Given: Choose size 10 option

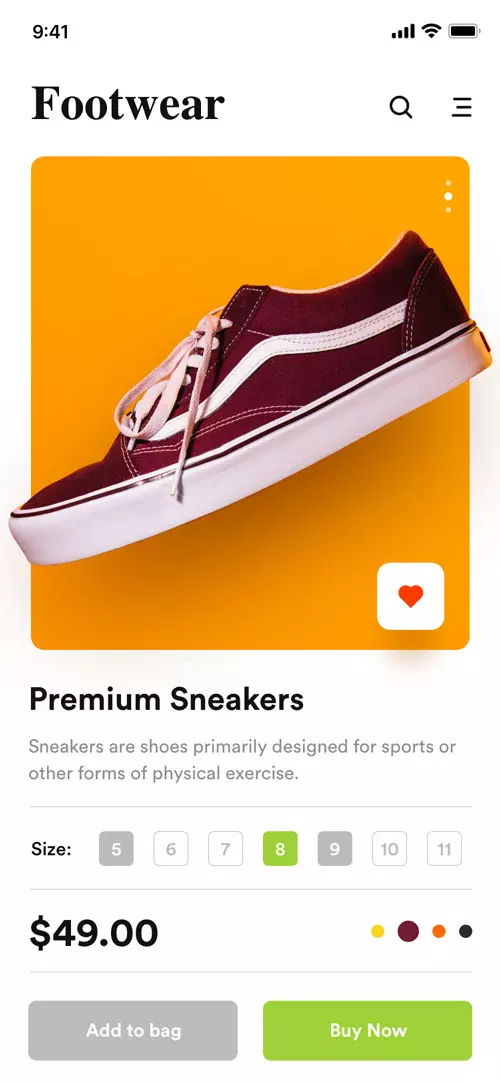Looking at the screenshot, I should pyautogui.click(x=390, y=849).
